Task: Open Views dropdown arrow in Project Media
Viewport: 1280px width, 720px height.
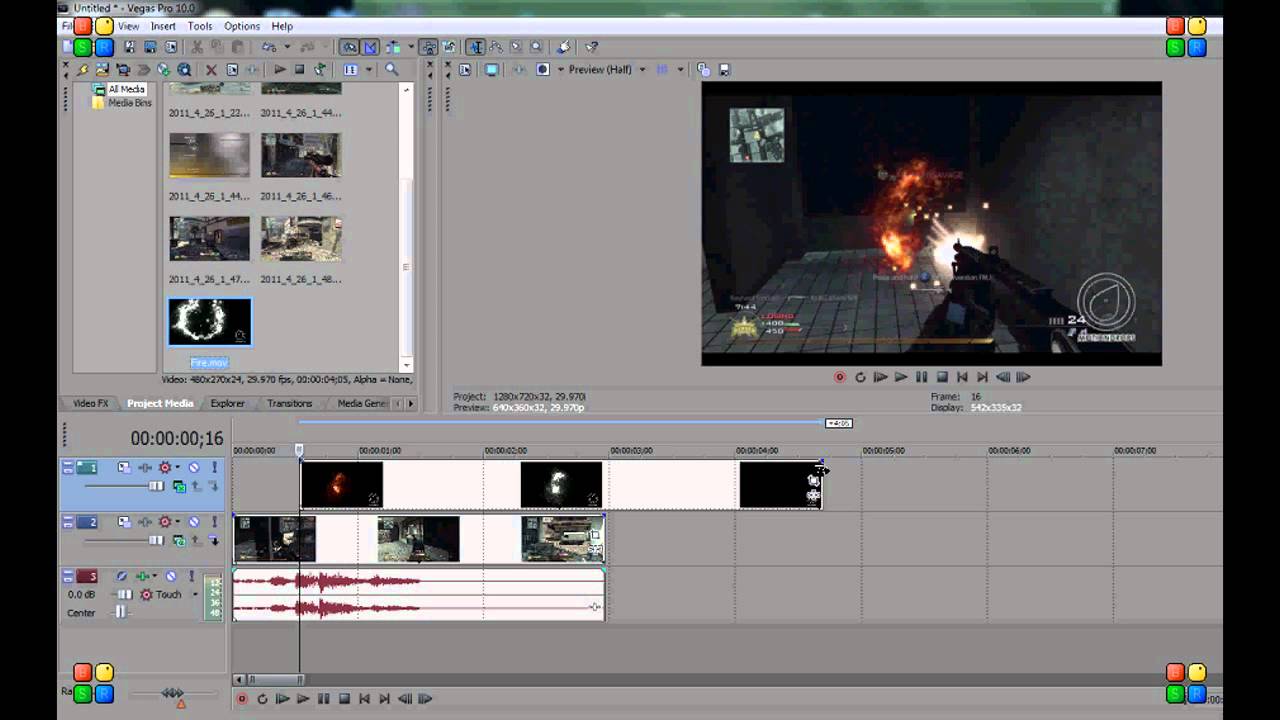Action: pos(369,70)
